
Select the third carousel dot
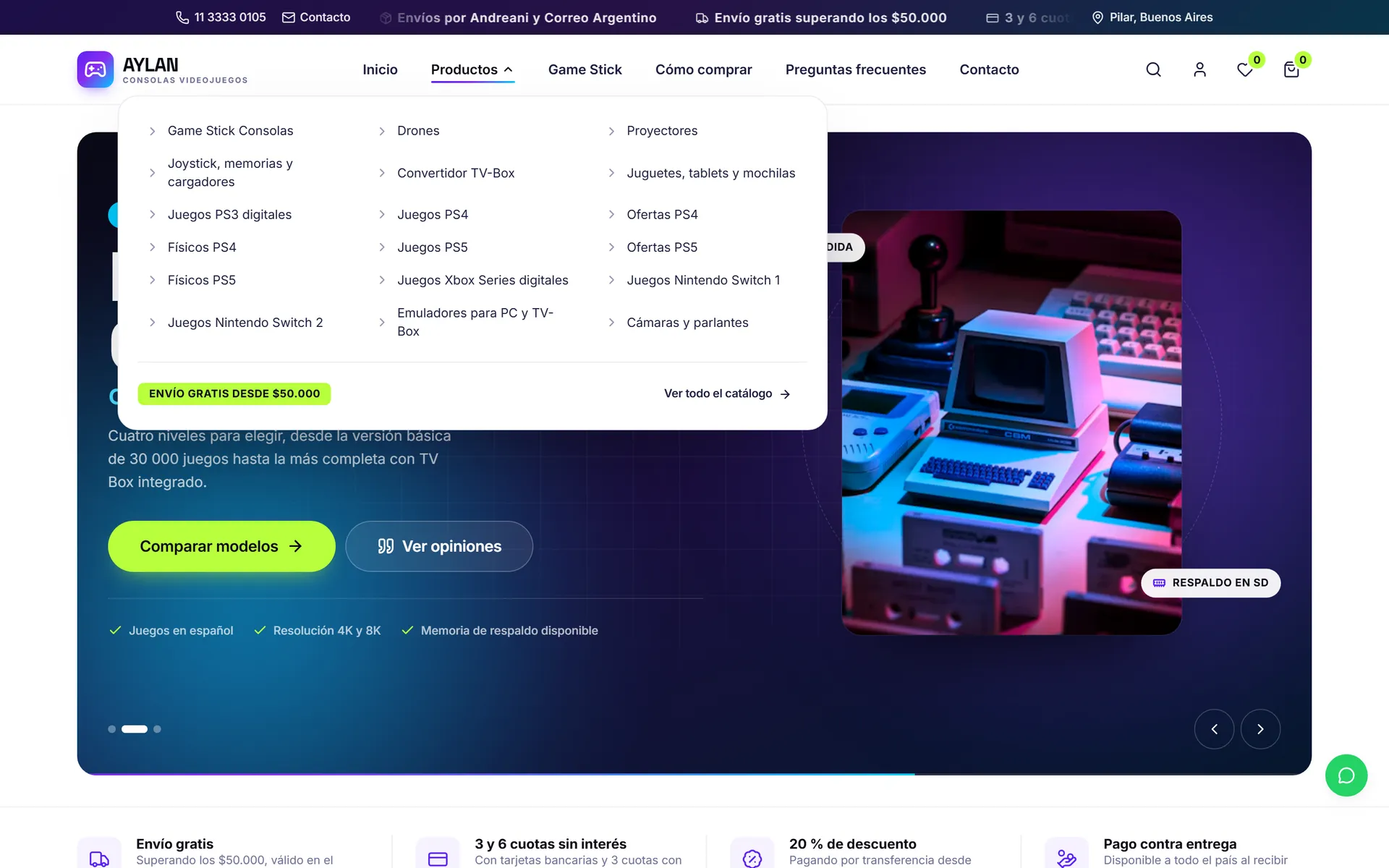coord(157,729)
